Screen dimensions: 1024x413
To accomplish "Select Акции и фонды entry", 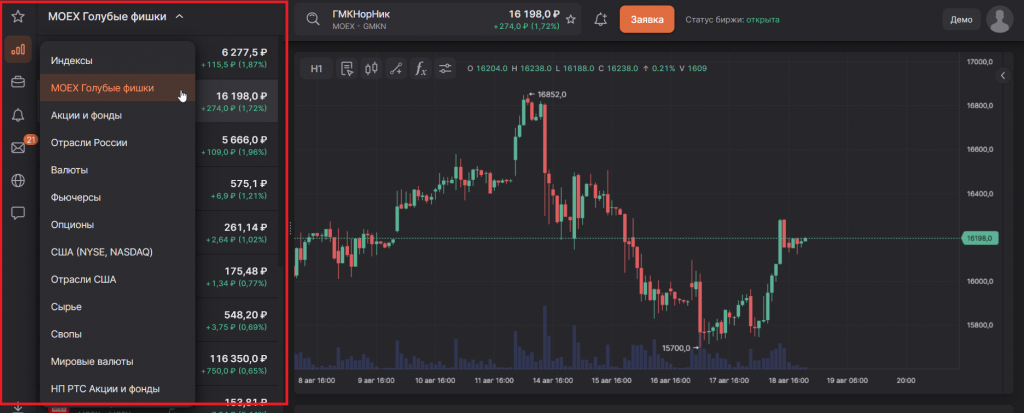I will (x=118, y=115).
